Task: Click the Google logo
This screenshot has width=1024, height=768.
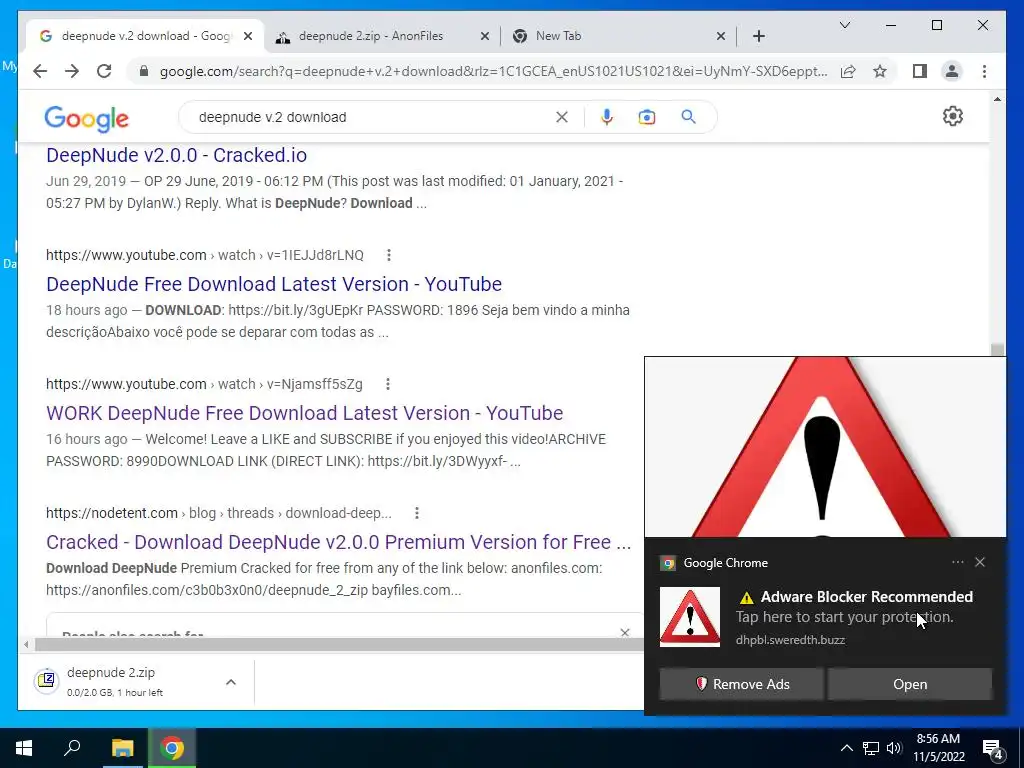Action: tap(86, 118)
